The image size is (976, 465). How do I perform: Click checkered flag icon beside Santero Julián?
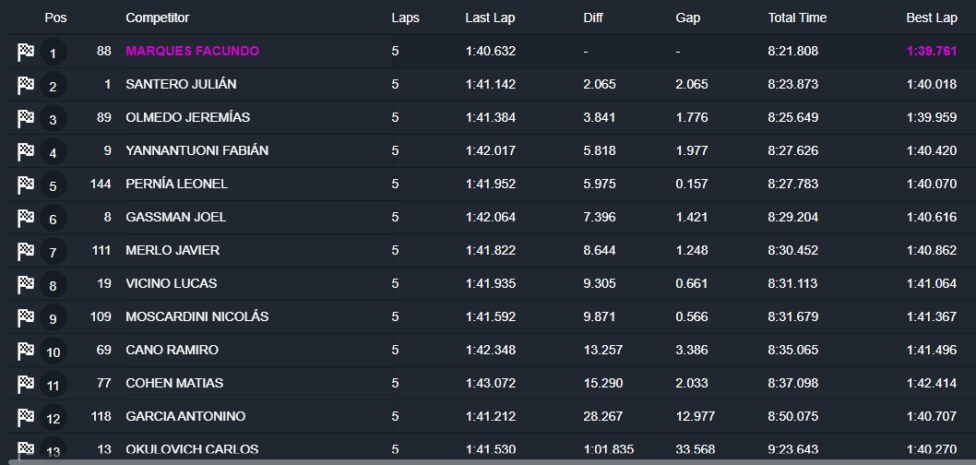[x=26, y=86]
